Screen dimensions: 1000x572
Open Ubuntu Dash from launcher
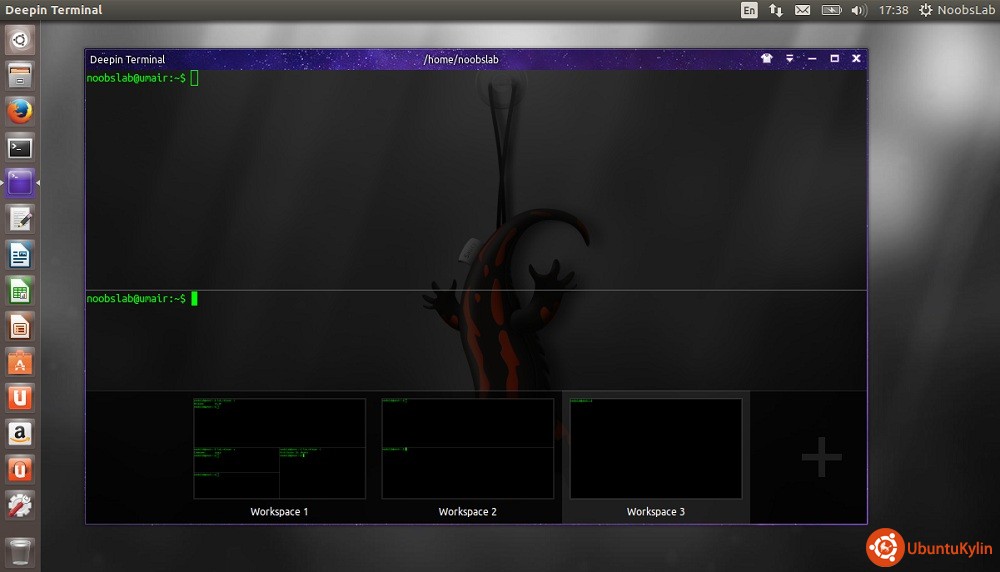click(x=20, y=40)
